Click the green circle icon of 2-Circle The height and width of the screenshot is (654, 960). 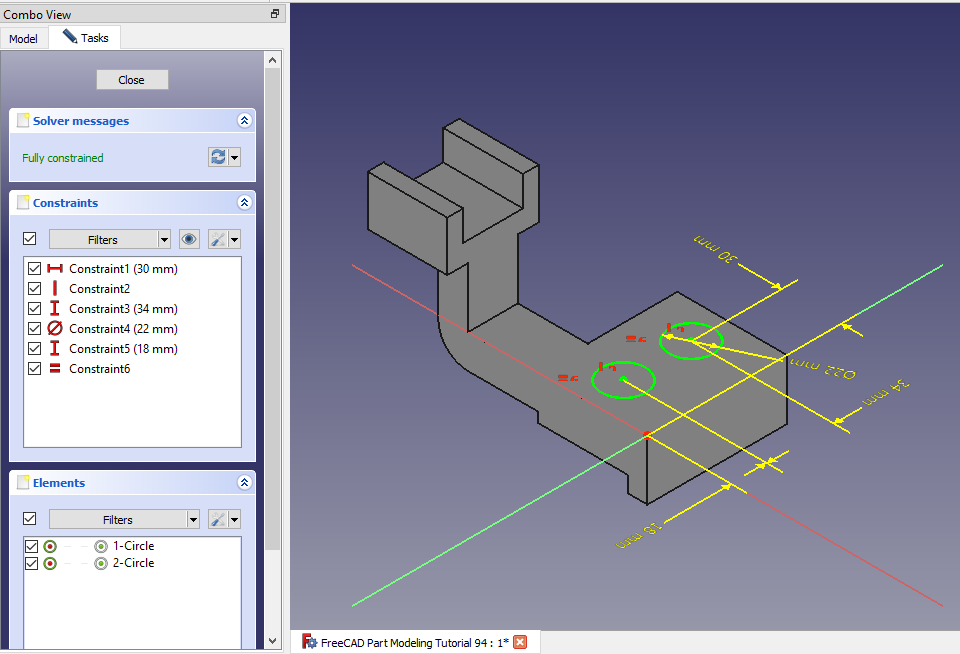(x=100, y=563)
